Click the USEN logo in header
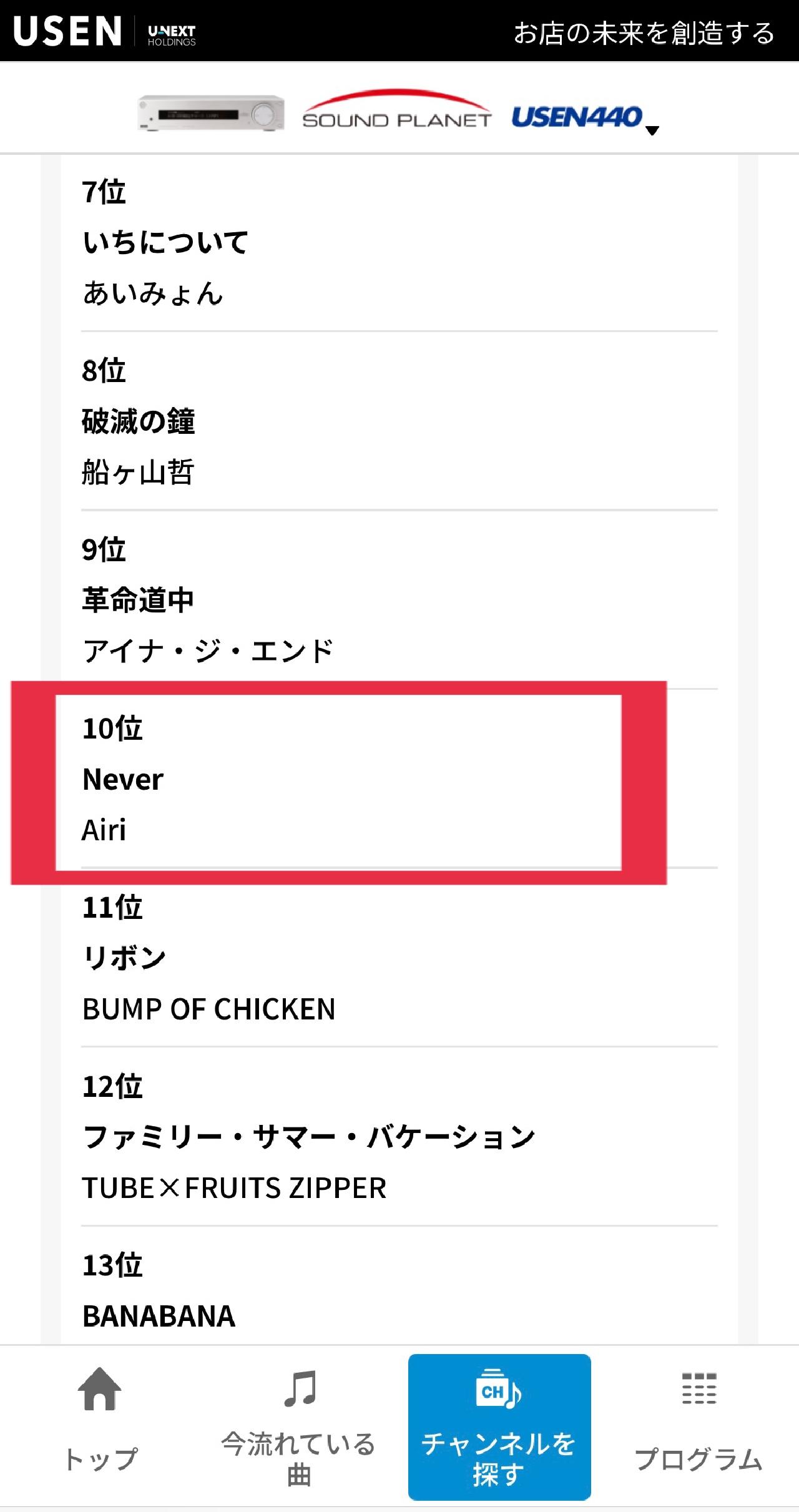The width and height of the screenshot is (799, 1512). 67,31
